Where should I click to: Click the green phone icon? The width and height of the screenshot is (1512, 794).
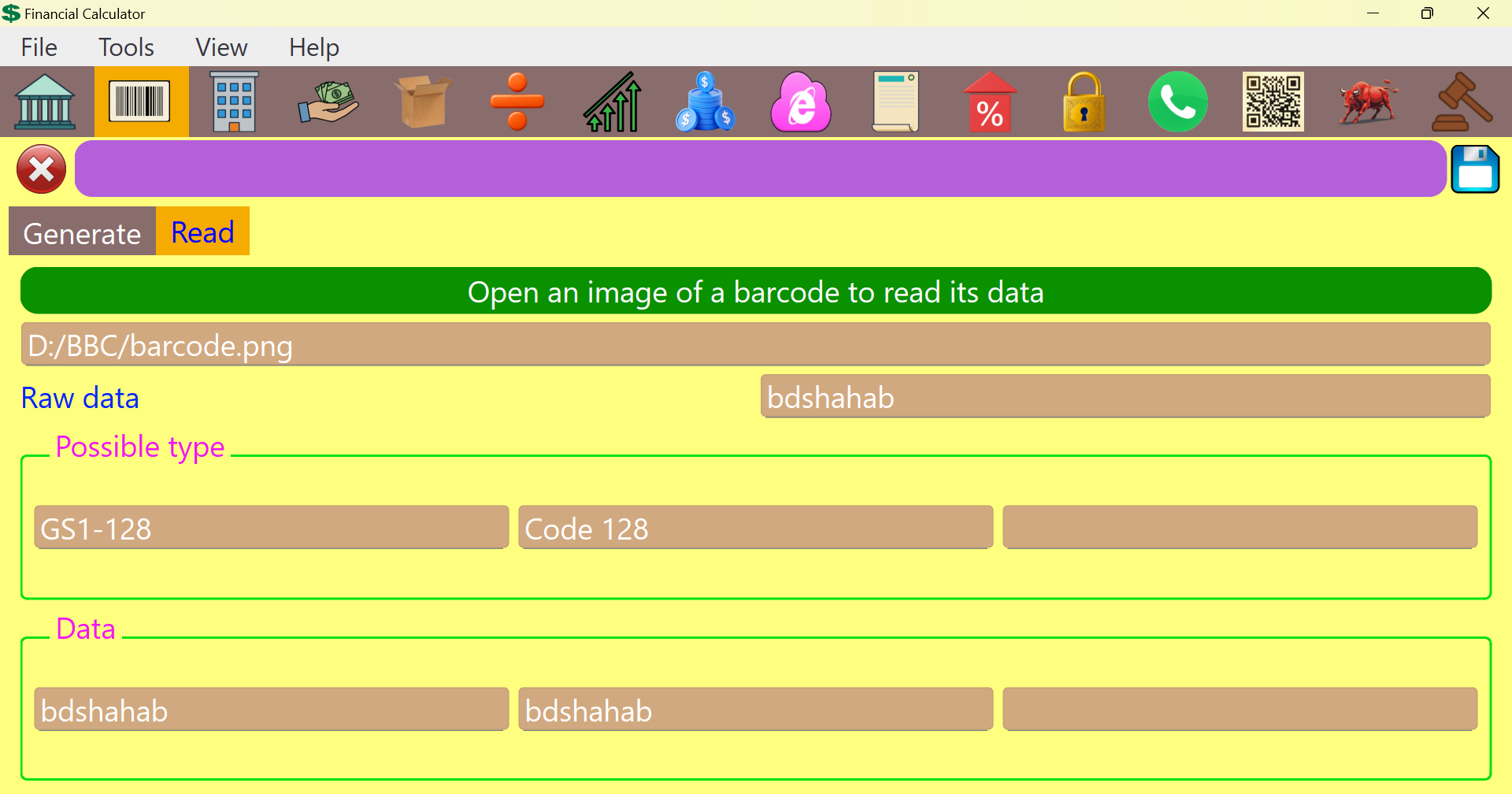coord(1178,102)
